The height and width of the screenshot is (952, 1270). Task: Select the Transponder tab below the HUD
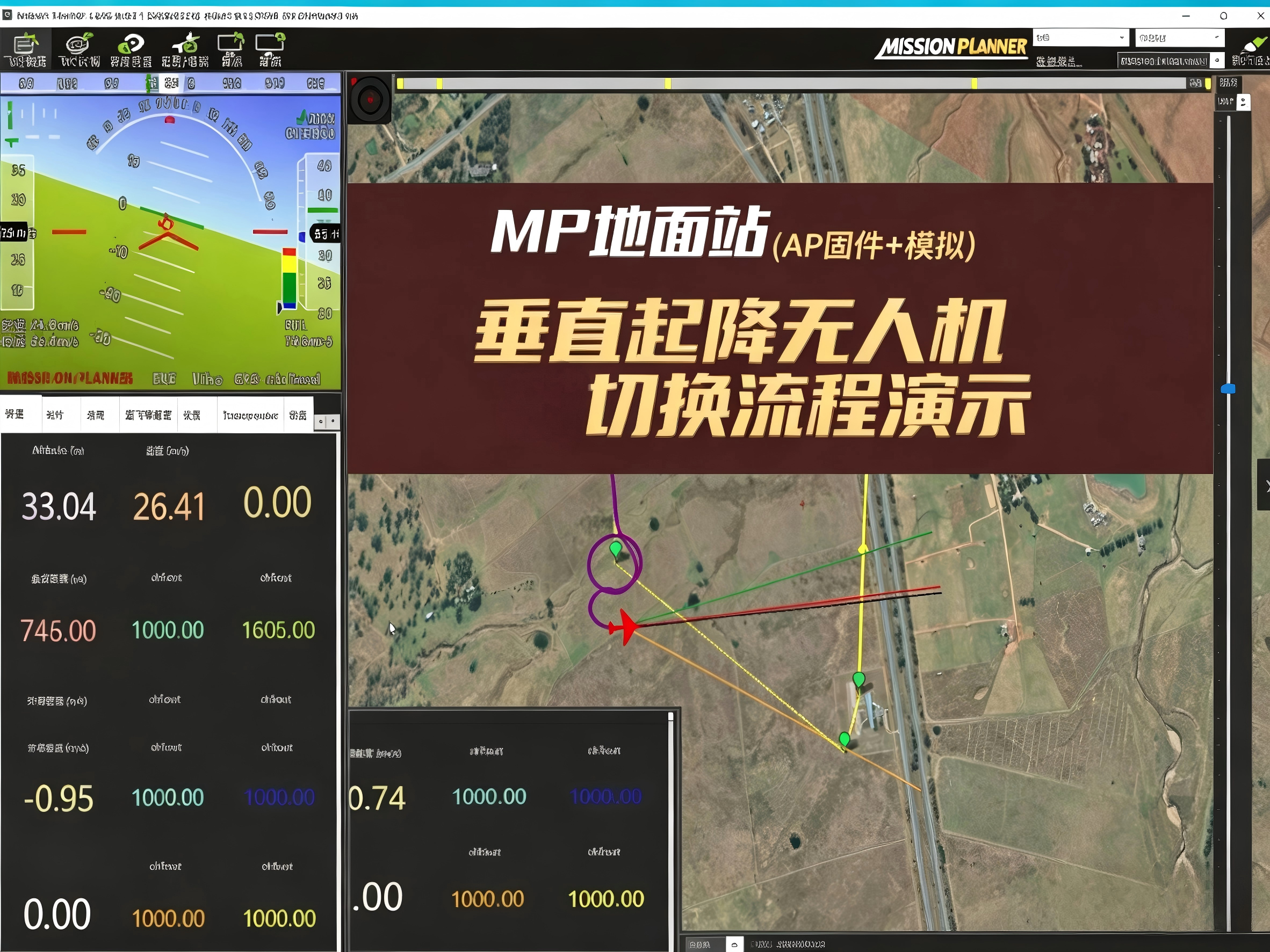[x=250, y=415]
